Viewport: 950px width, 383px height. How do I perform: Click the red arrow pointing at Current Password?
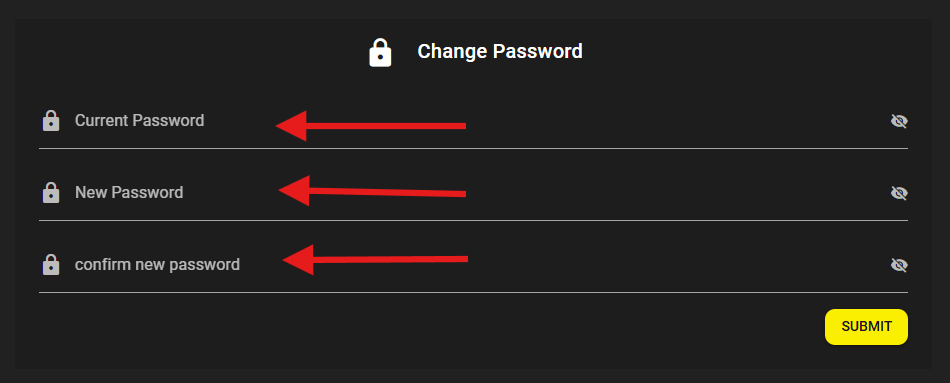[371, 126]
